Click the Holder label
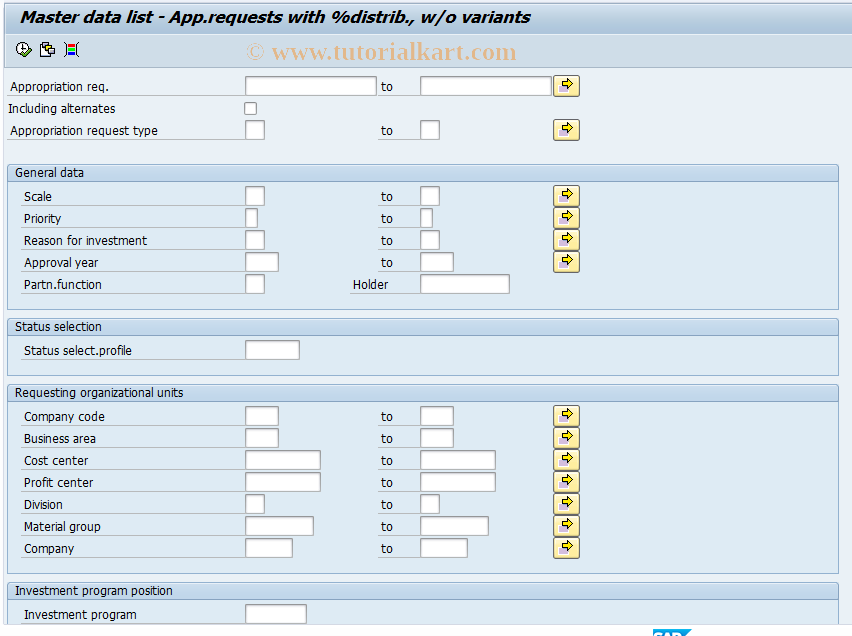 coord(371,284)
